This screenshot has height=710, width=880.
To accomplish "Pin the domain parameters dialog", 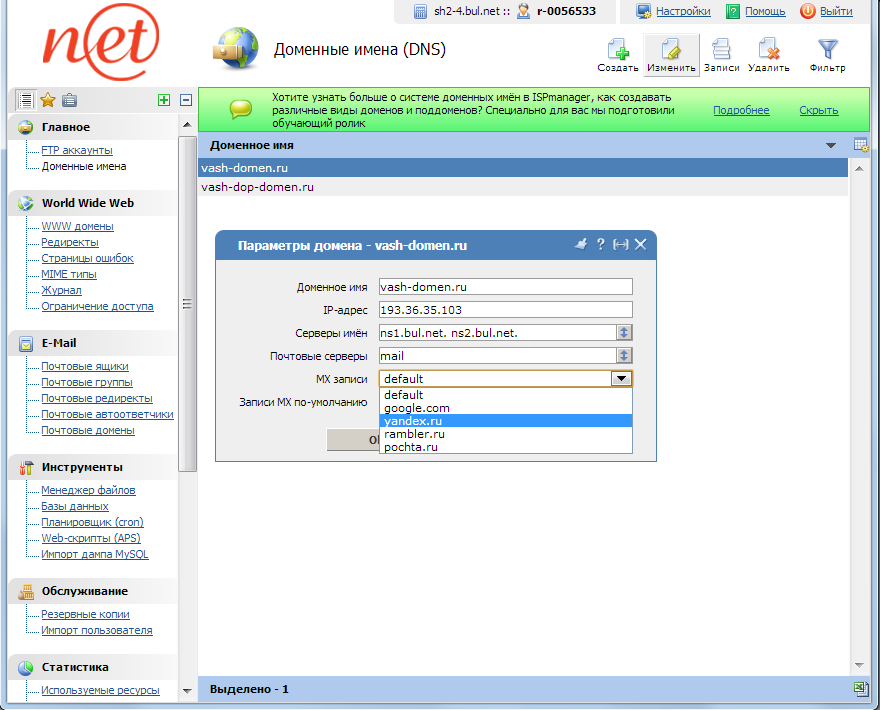I will [580, 244].
